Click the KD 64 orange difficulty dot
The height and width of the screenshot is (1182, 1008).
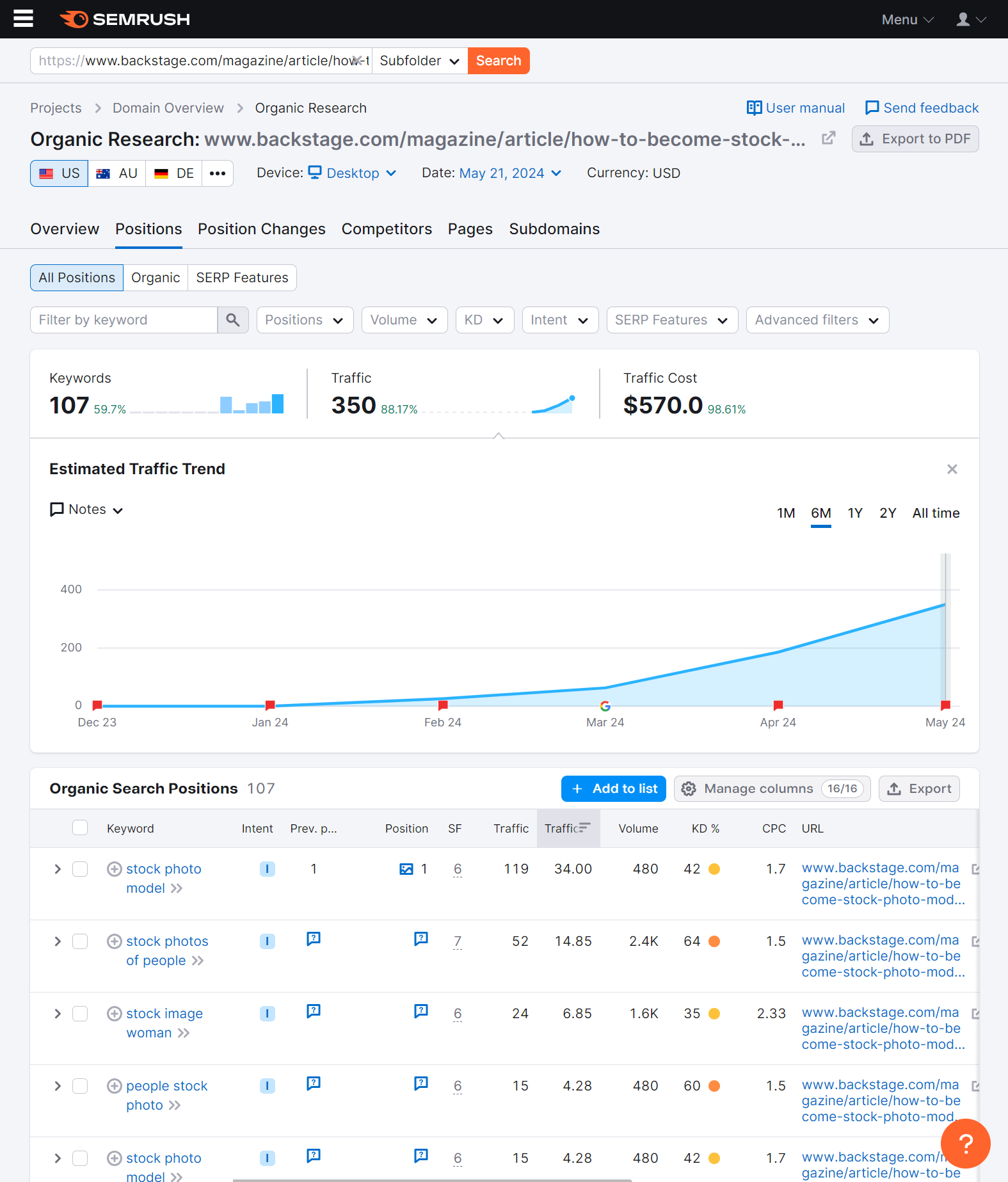click(x=715, y=941)
